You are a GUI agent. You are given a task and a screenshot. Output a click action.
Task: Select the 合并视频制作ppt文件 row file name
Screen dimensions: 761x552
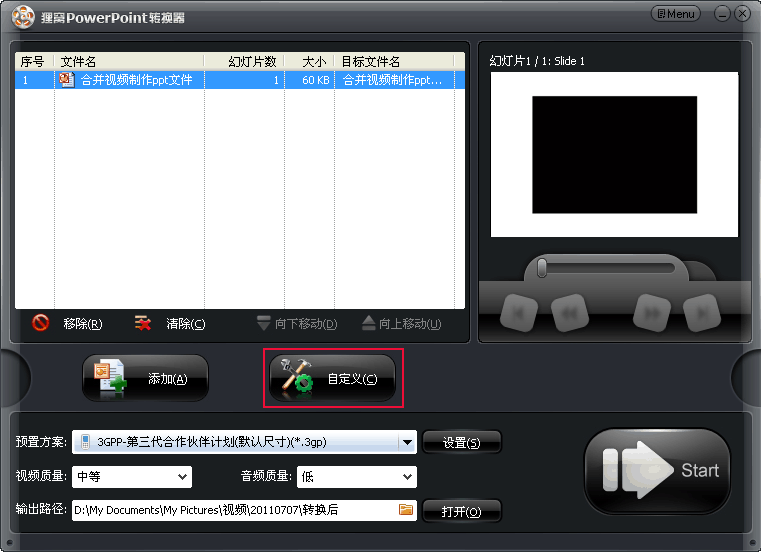click(136, 80)
